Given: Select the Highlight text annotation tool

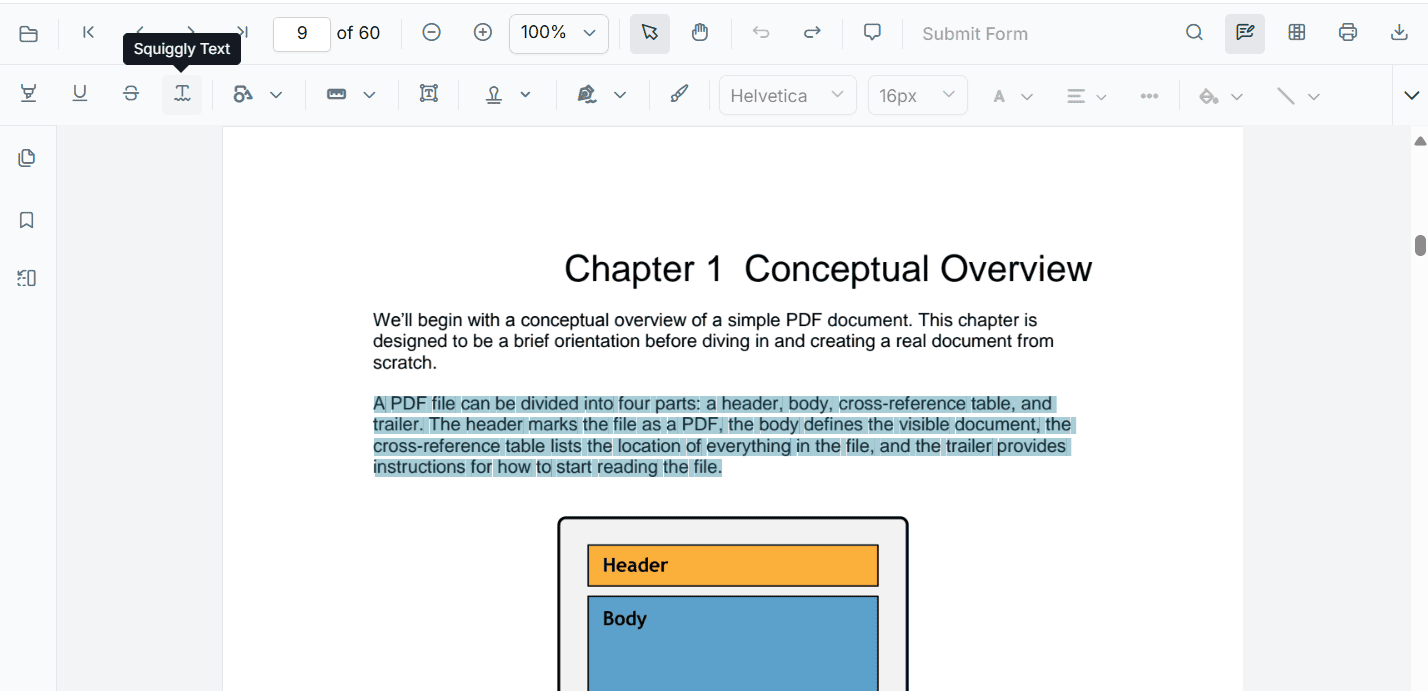Looking at the screenshot, I should click(29, 94).
